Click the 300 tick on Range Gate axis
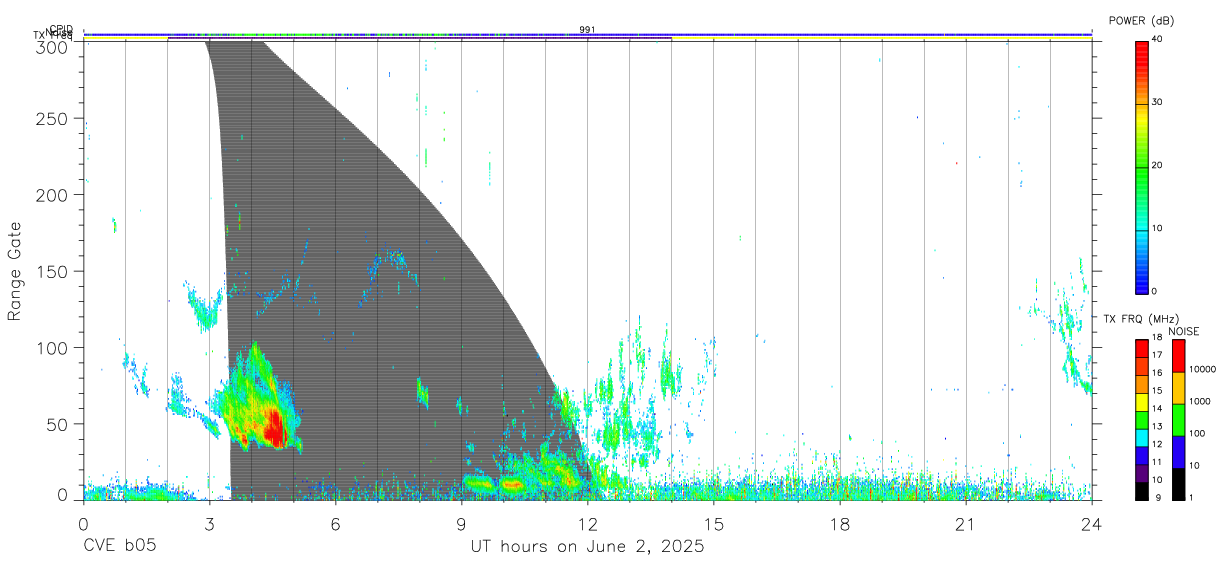Screen dimensions: 1228x567 click(x=54, y=46)
